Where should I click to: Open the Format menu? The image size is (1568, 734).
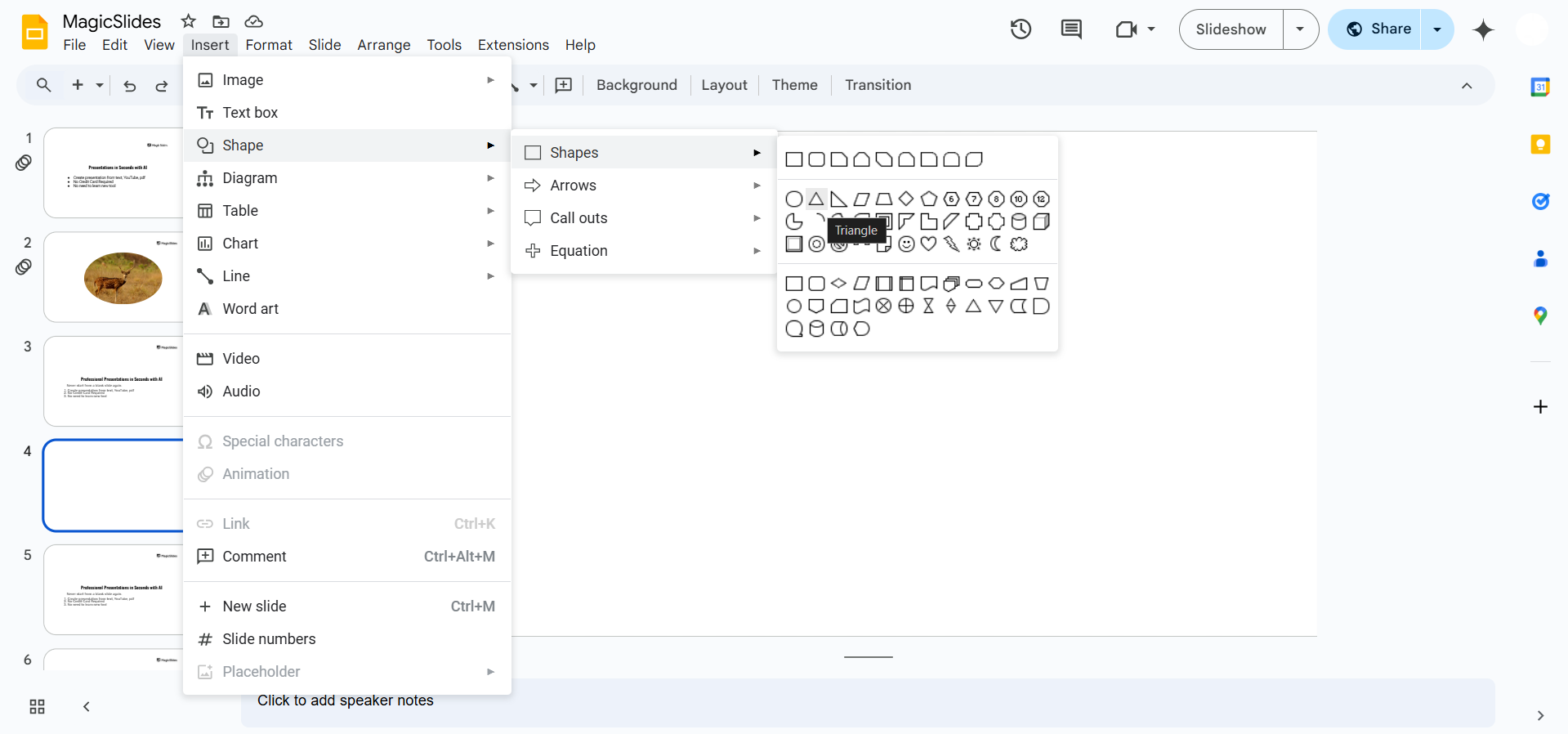click(x=269, y=45)
